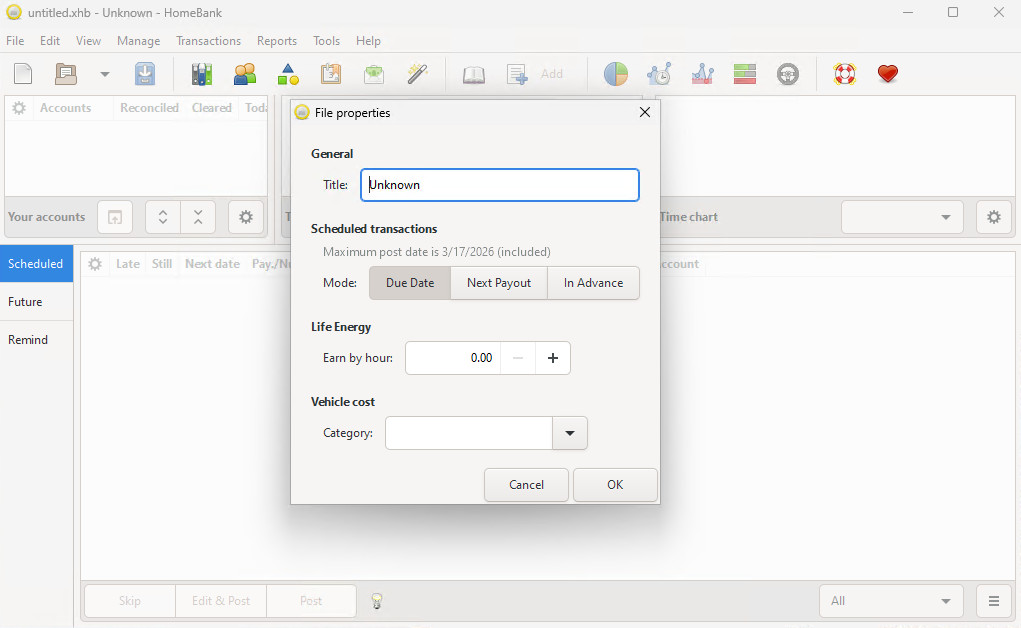Open the categories manager icon
Image resolution: width=1021 pixels, height=628 pixels.
288,74
